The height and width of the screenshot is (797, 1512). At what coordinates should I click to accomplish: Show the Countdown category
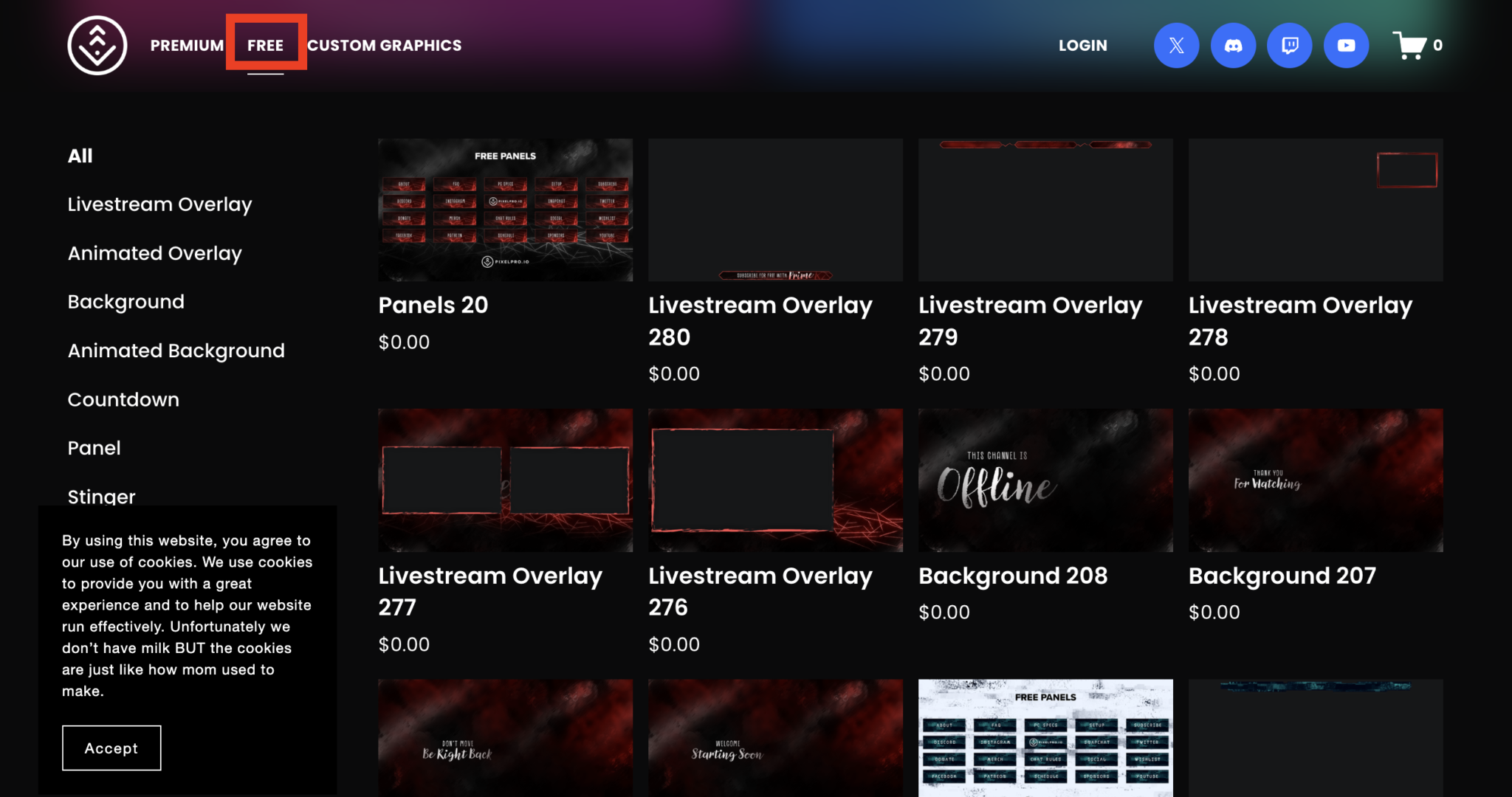point(123,399)
